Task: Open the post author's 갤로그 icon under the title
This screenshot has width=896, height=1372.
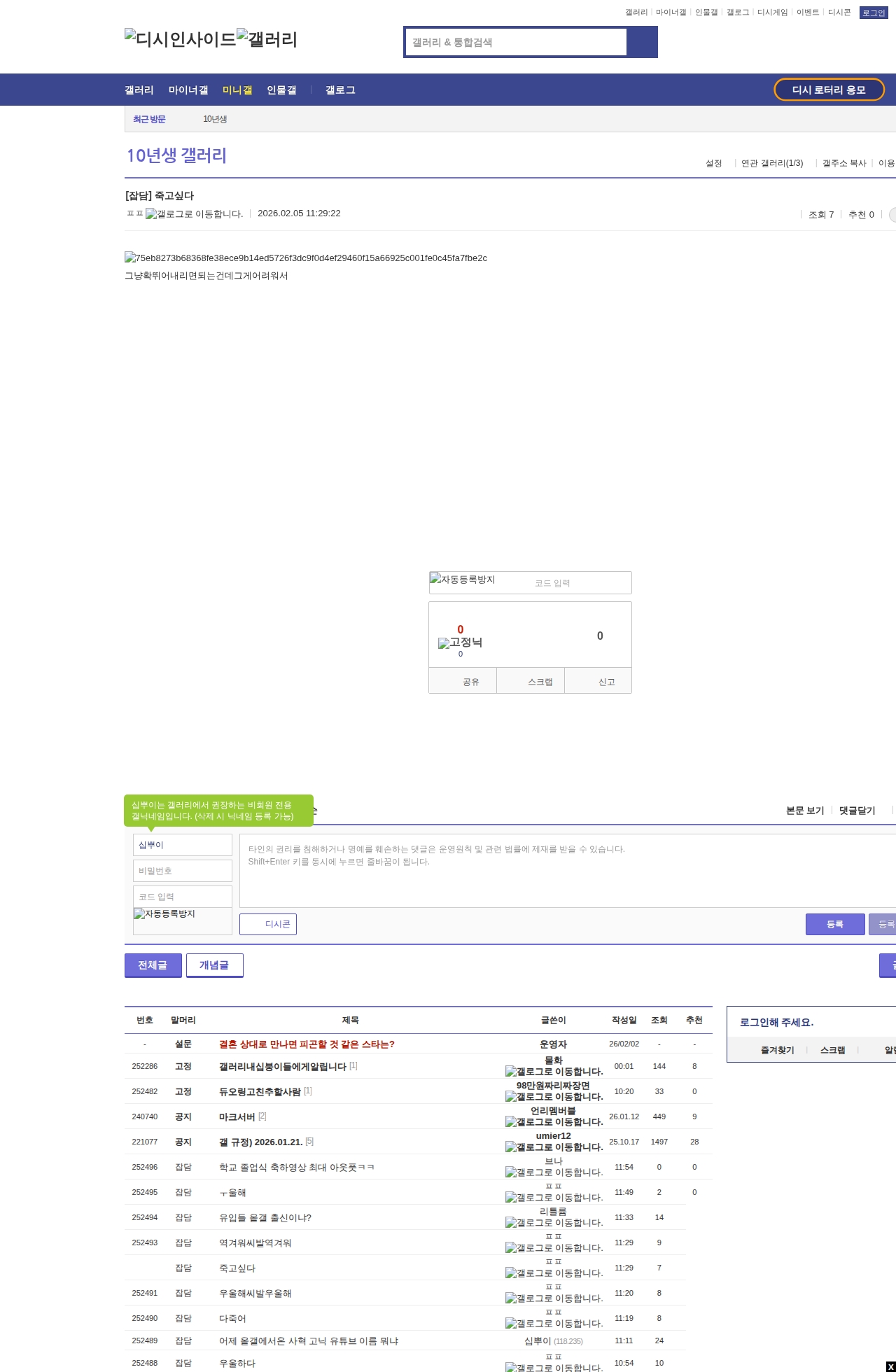Action: click(x=194, y=214)
